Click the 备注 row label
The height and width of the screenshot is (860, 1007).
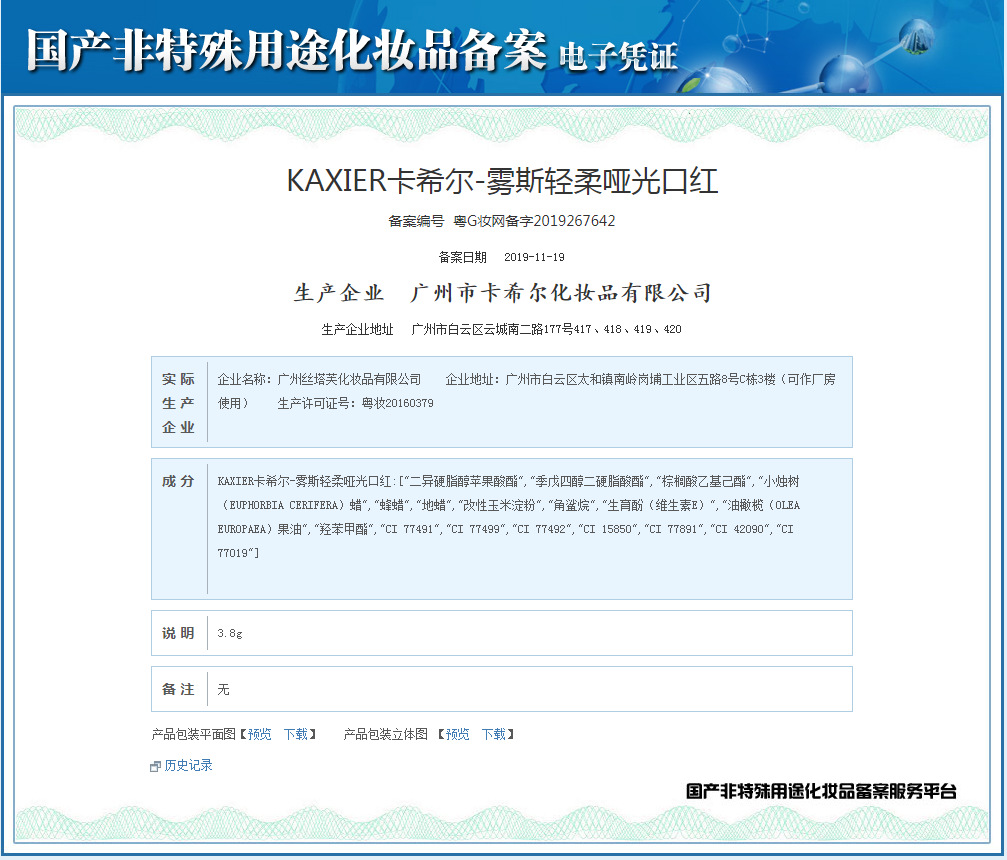point(178,689)
